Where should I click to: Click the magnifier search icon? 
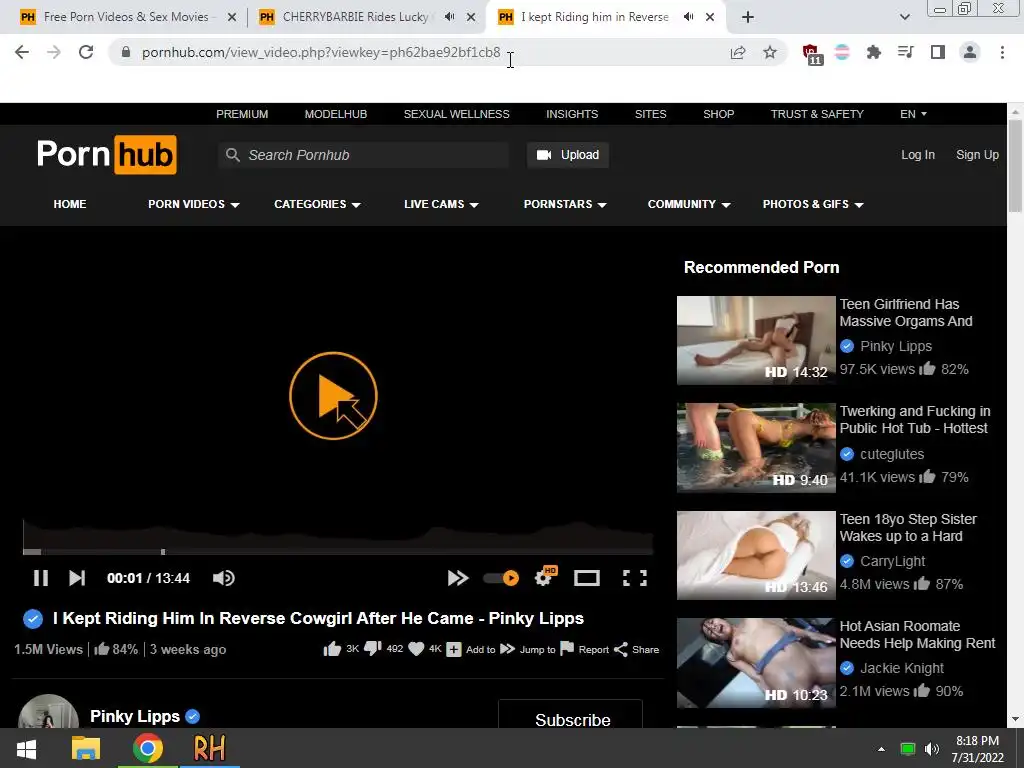coord(232,155)
